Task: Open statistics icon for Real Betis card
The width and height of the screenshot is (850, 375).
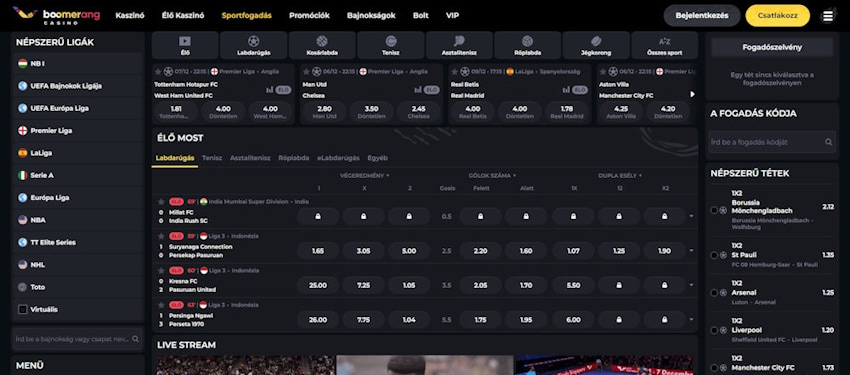Action: pos(565,90)
